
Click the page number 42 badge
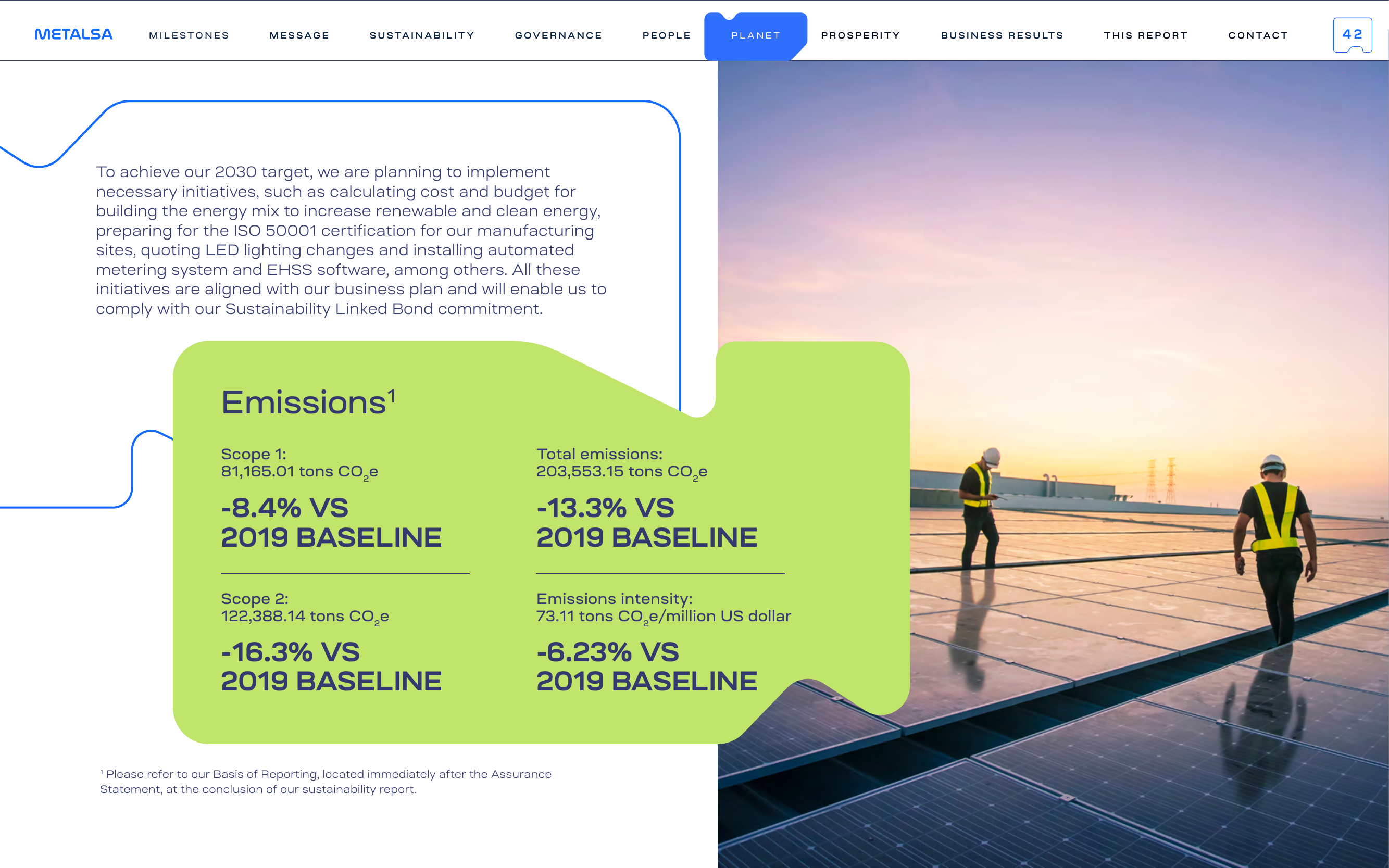[x=1352, y=35]
